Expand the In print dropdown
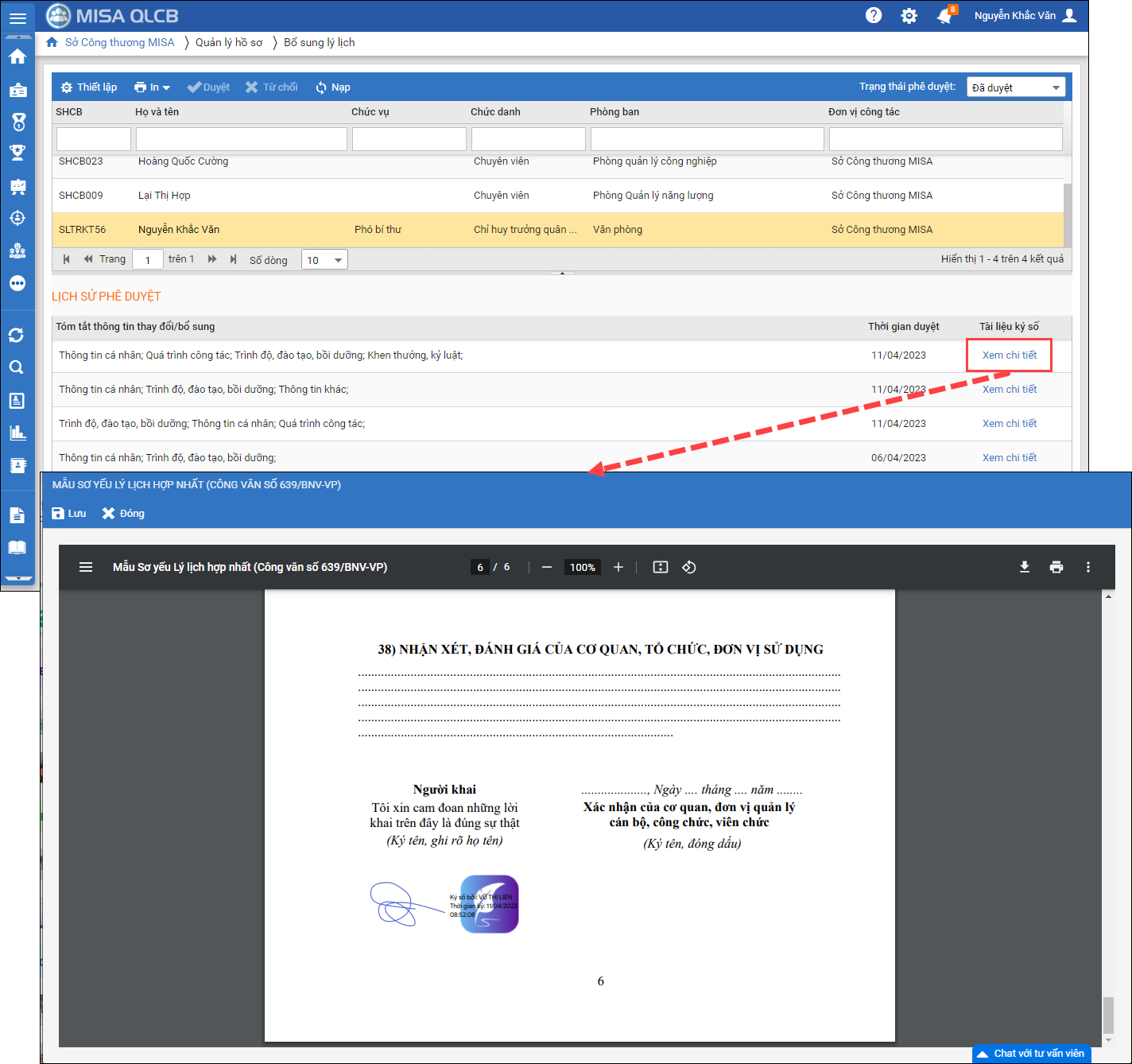 (152, 87)
